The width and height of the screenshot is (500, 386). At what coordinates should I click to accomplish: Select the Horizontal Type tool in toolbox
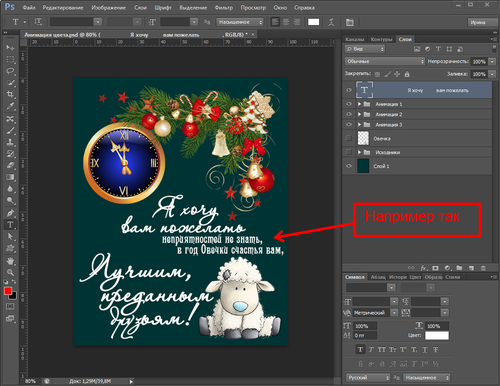click(x=10, y=225)
